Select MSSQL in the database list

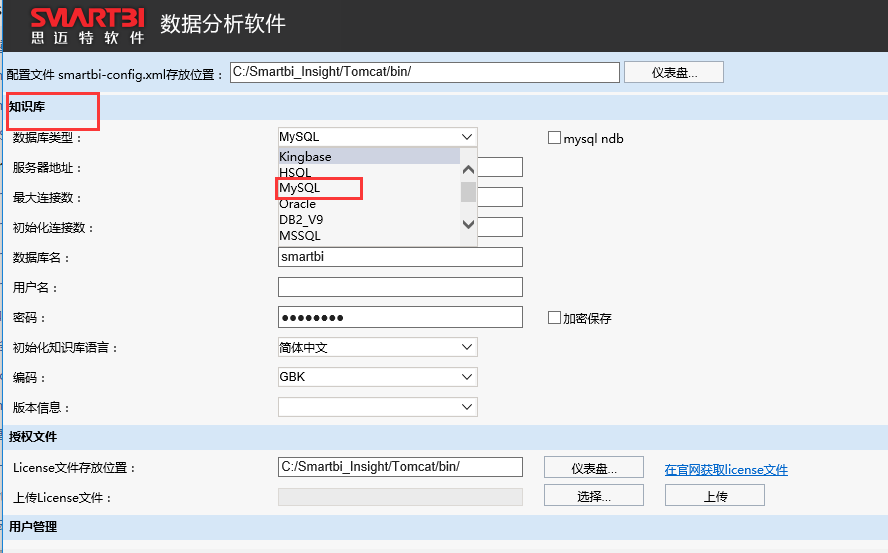[369, 235]
